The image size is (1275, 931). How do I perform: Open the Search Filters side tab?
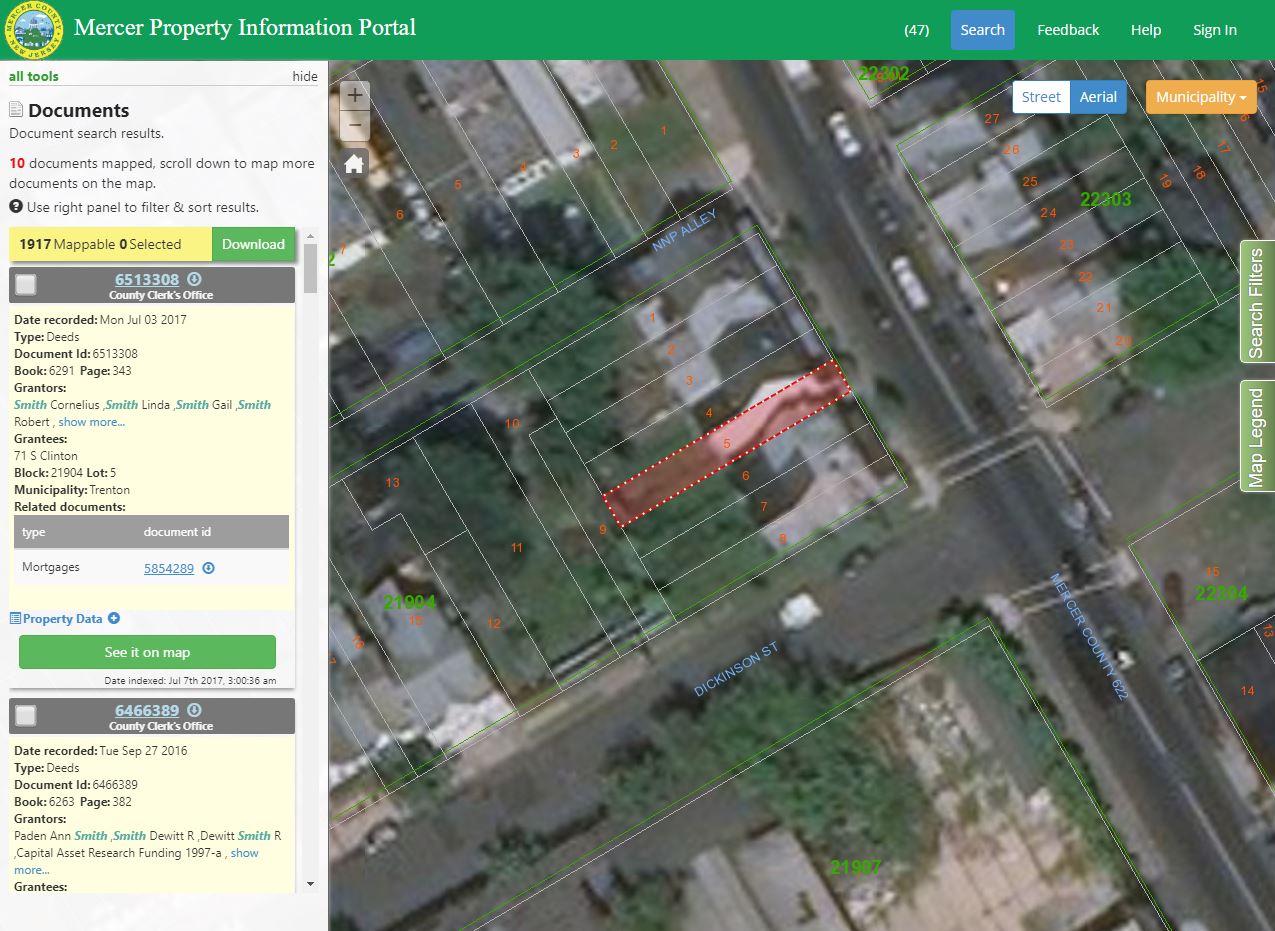(x=1257, y=302)
